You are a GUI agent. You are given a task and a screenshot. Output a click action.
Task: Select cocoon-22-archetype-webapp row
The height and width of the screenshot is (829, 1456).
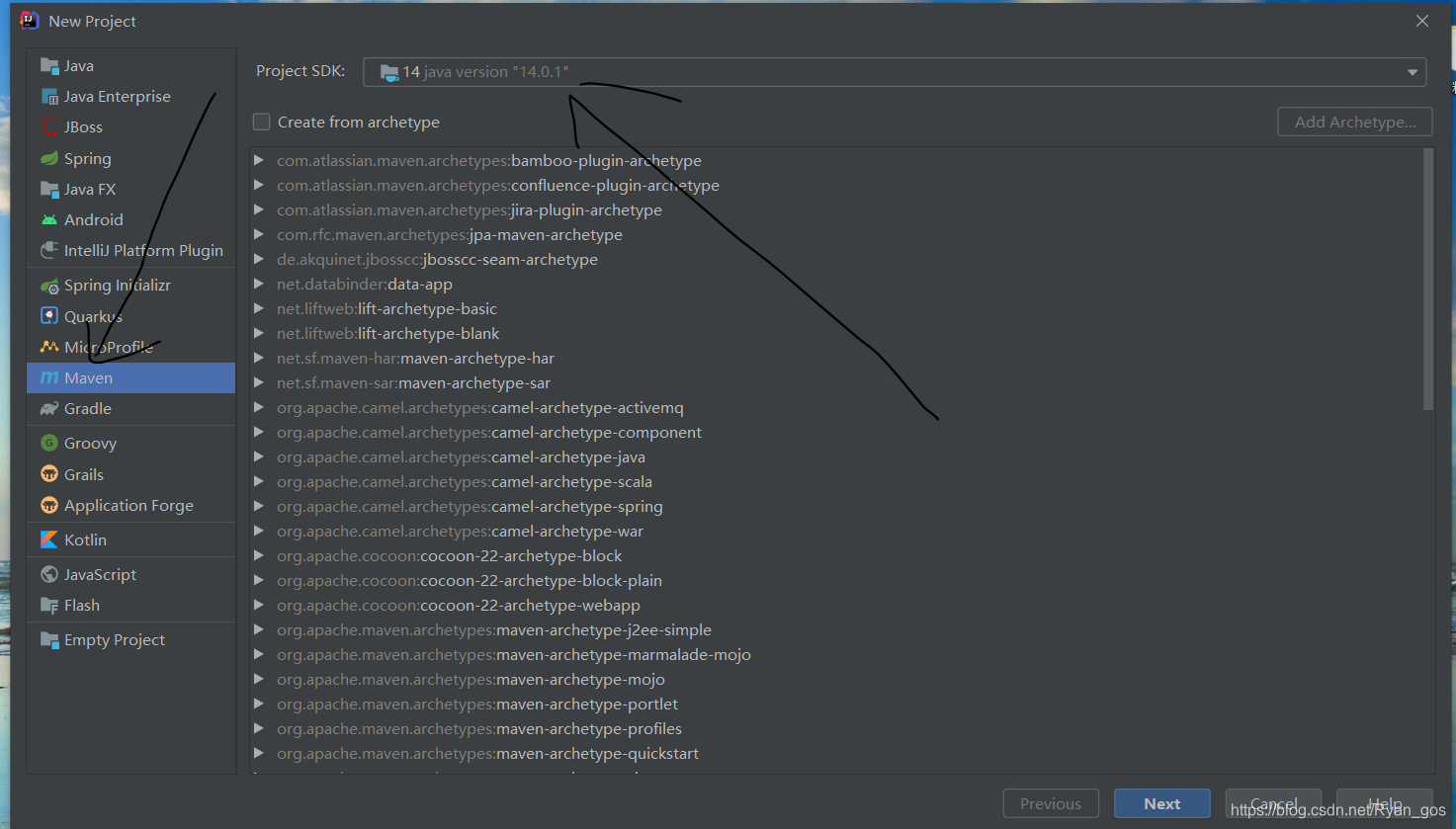click(x=836, y=605)
